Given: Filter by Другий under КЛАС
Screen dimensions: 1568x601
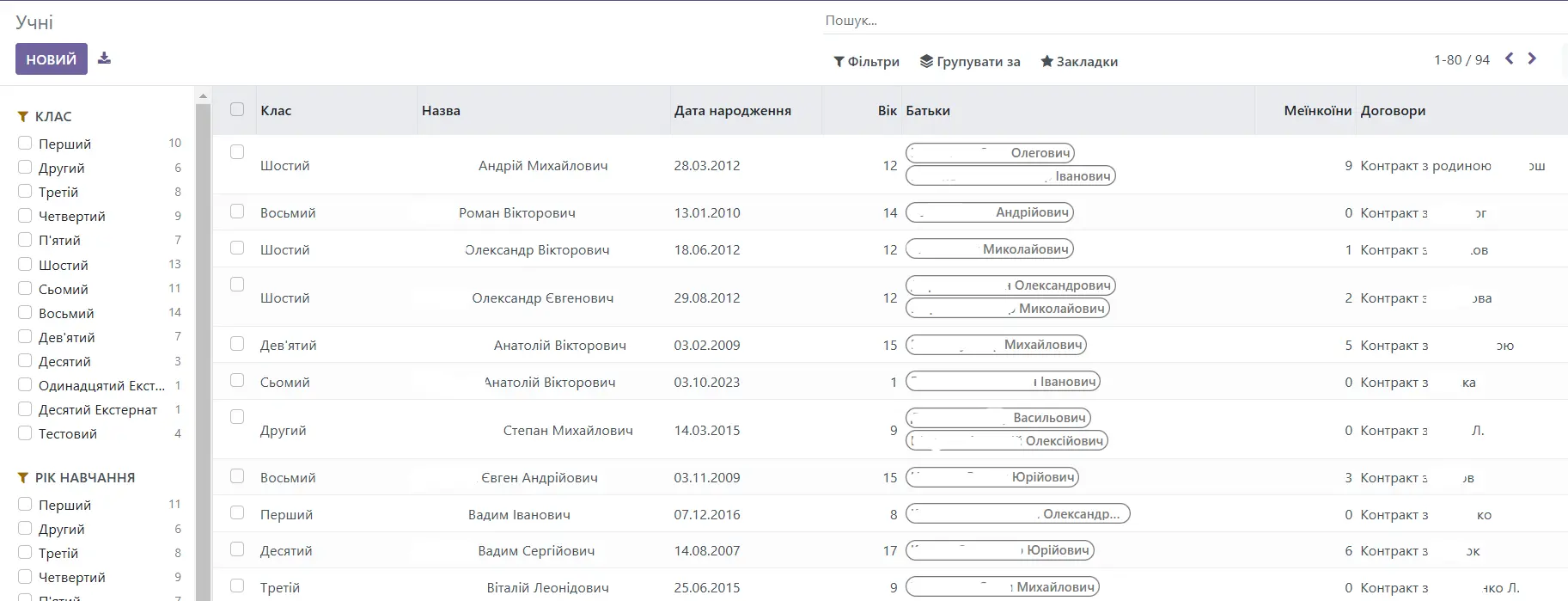Looking at the screenshot, I should tap(25, 167).
